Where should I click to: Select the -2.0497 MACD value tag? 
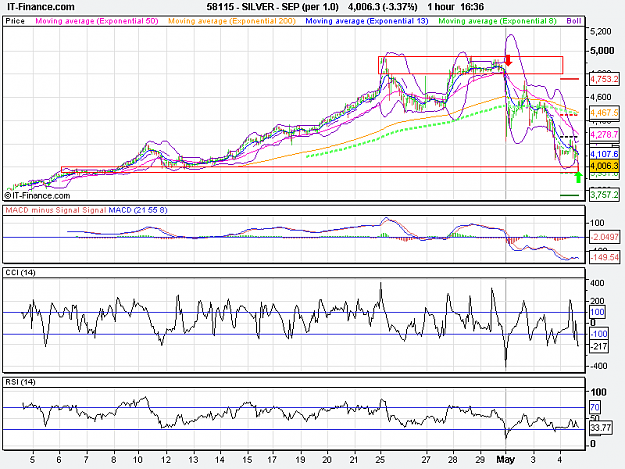(604, 237)
